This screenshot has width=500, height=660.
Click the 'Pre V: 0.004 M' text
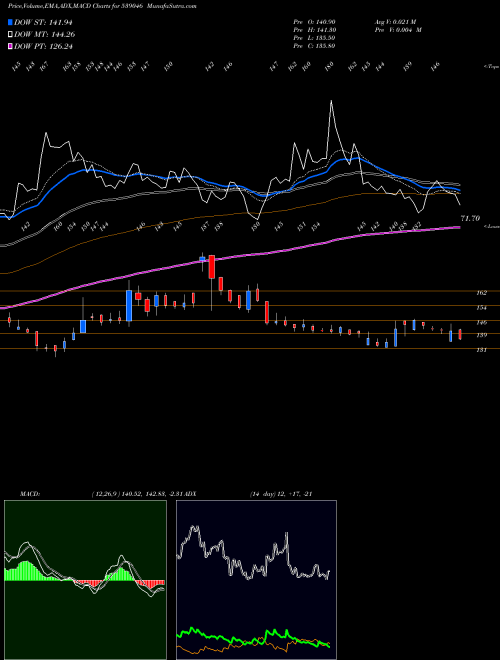(397, 30)
